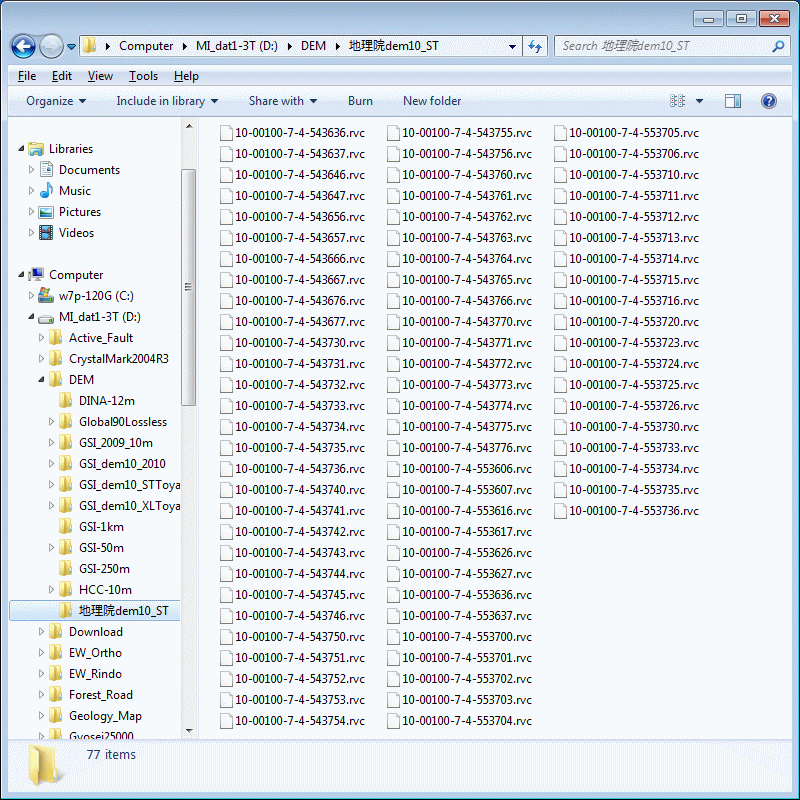Screen dimensions: 800x800
Task: Open the address bar history dropdown
Action: 512,46
